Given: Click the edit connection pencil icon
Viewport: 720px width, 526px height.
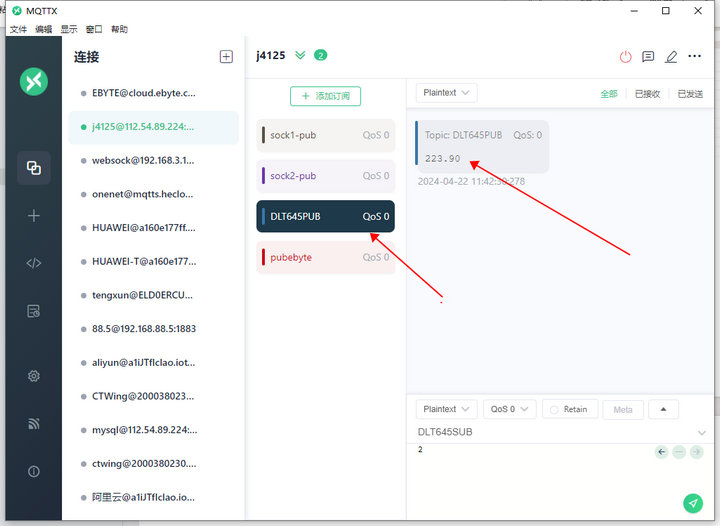Looking at the screenshot, I should [671, 57].
